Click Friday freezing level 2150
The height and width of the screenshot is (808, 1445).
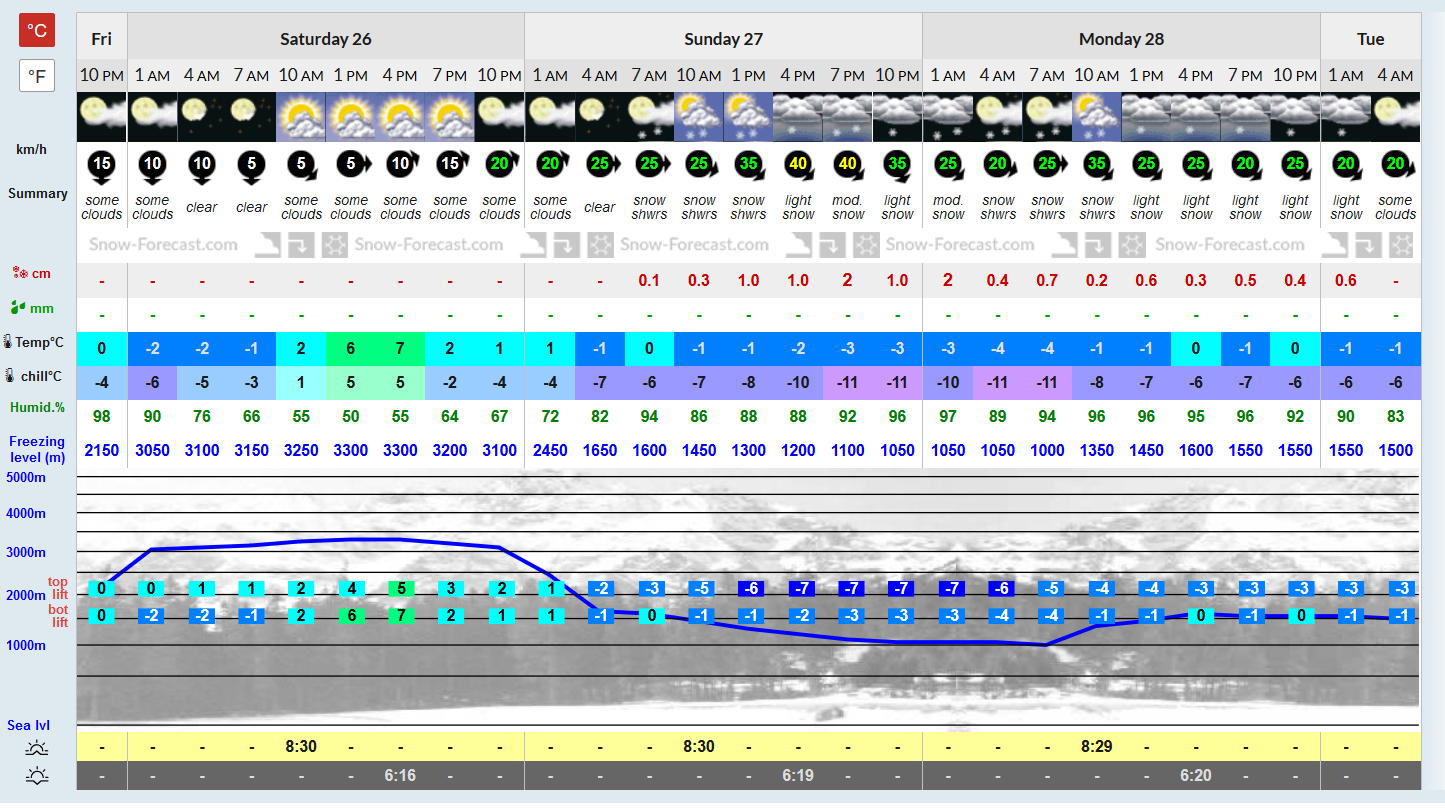[102, 450]
